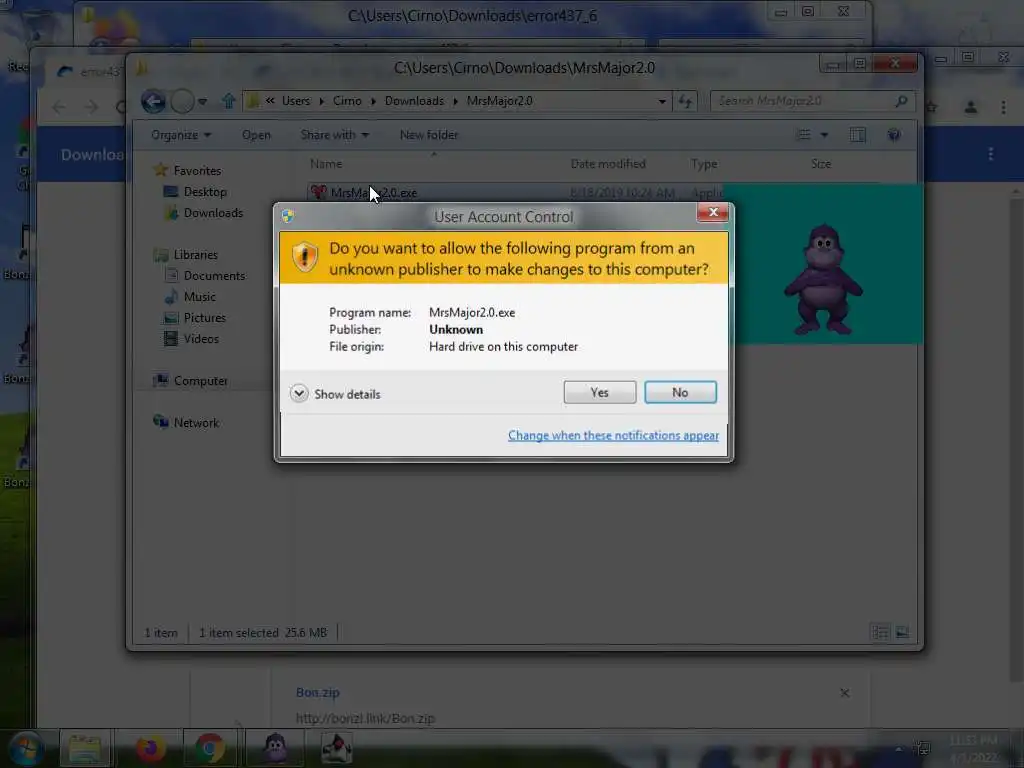Open the recent locations dropdown arrow
This screenshot has width=1024, height=768.
pyautogui.click(x=202, y=101)
